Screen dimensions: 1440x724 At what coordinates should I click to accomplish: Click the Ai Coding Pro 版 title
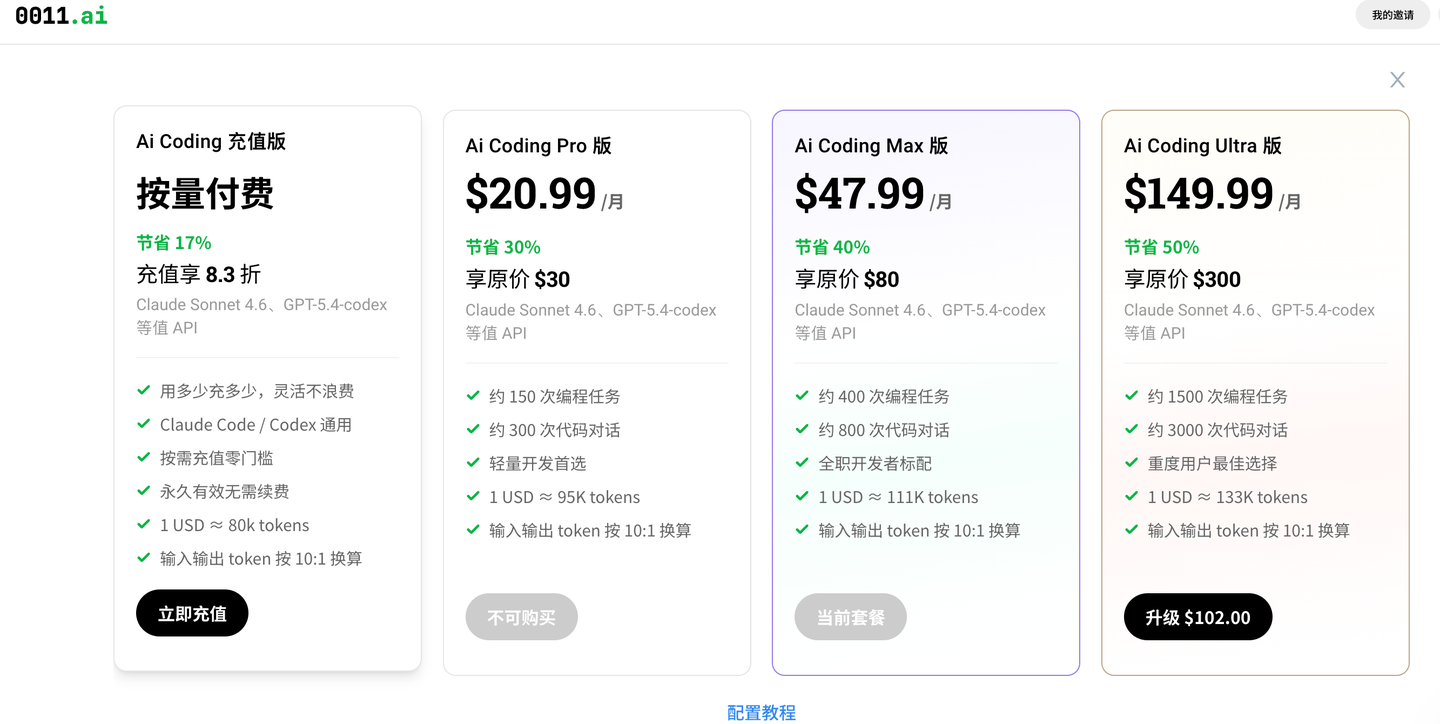point(538,145)
